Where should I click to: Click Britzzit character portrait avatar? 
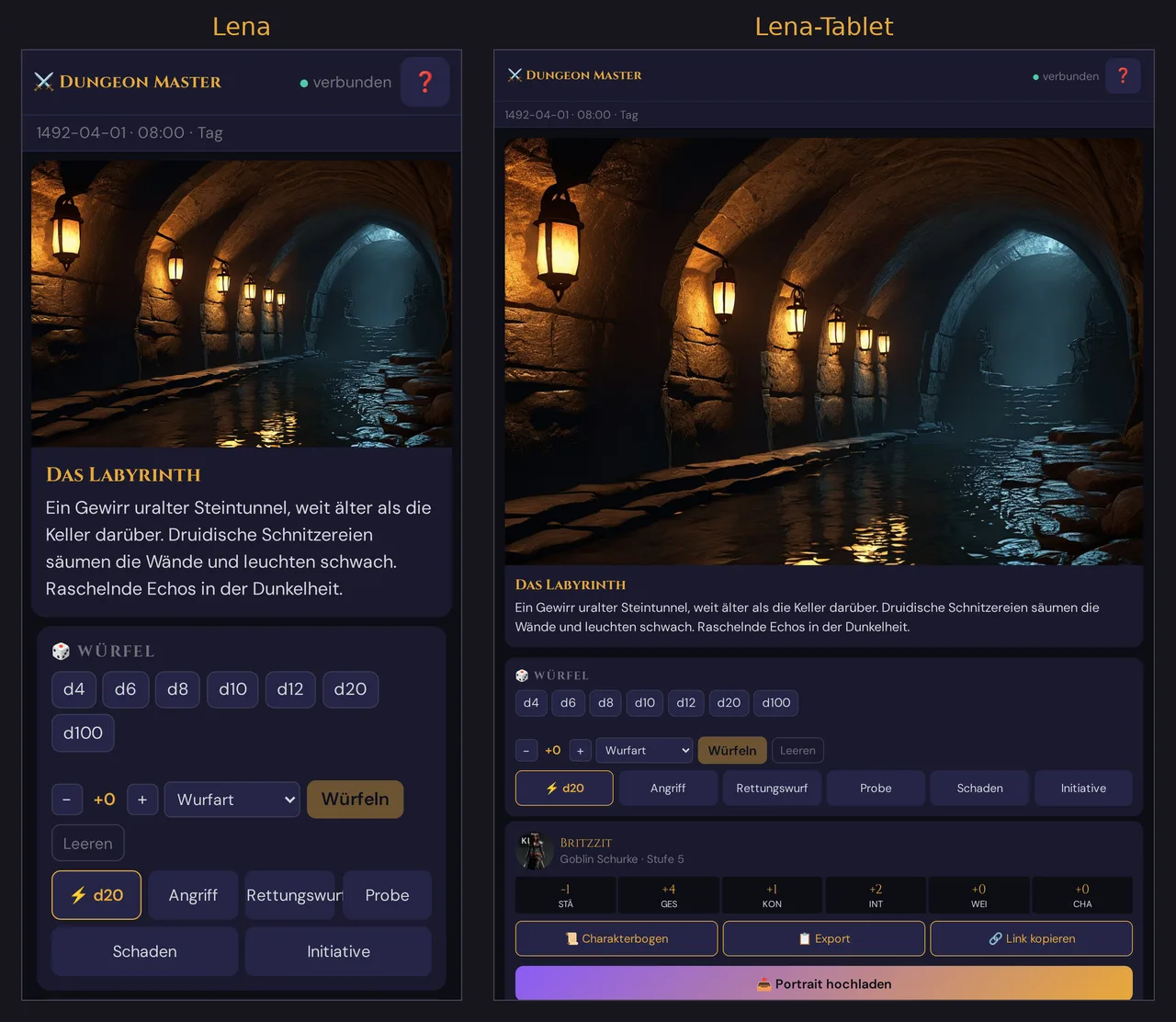click(534, 851)
